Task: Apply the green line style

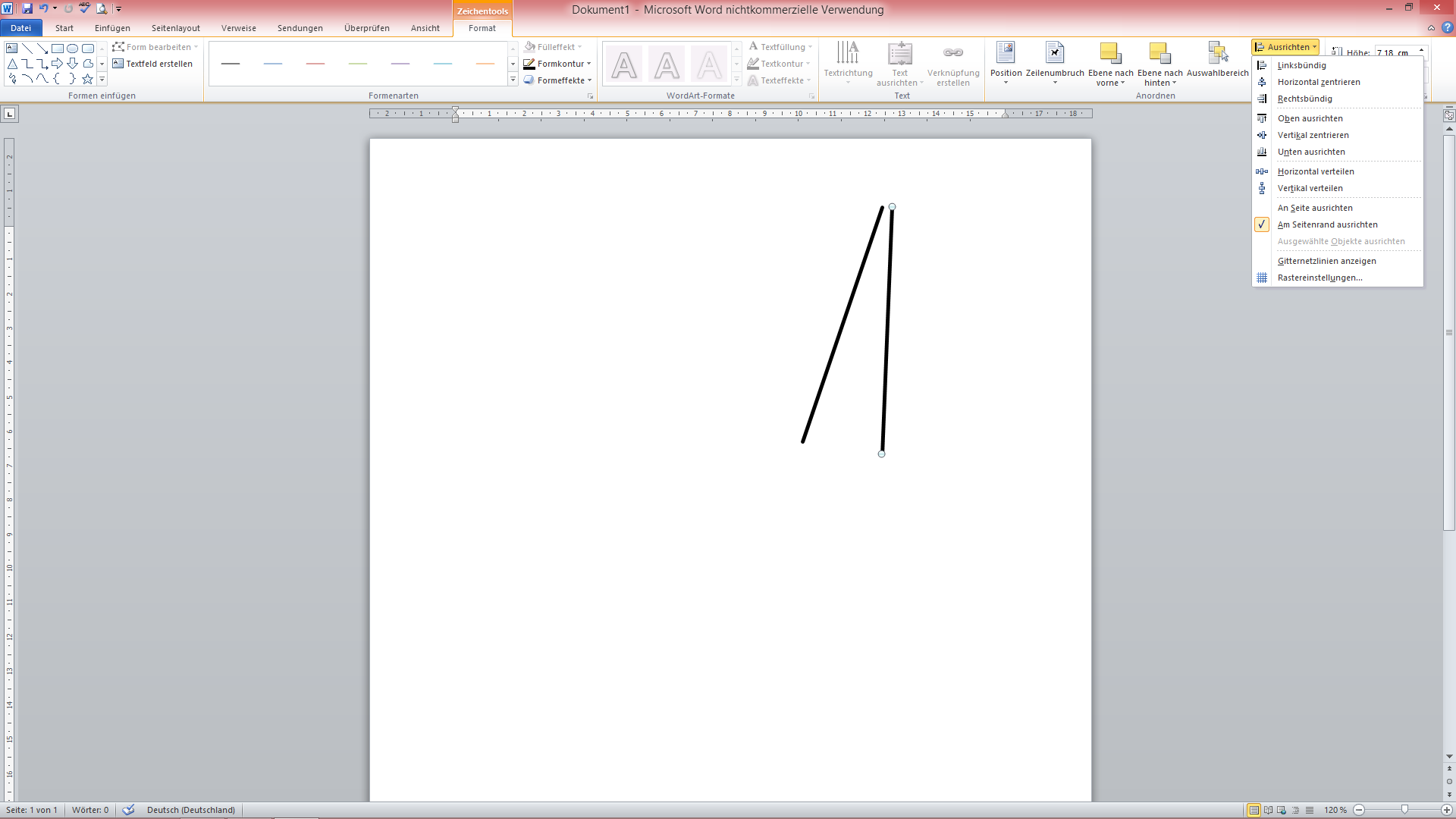Action: coord(358,64)
